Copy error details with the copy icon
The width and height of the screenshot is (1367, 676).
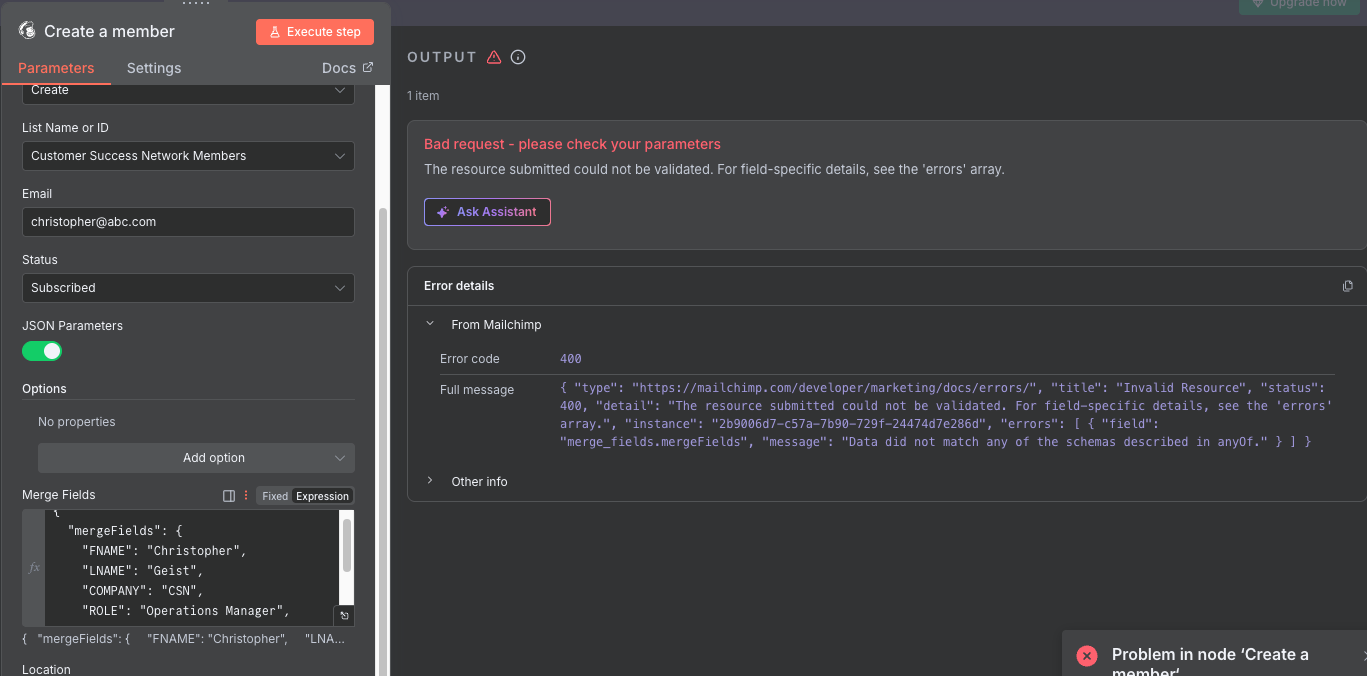[1347, 286]
